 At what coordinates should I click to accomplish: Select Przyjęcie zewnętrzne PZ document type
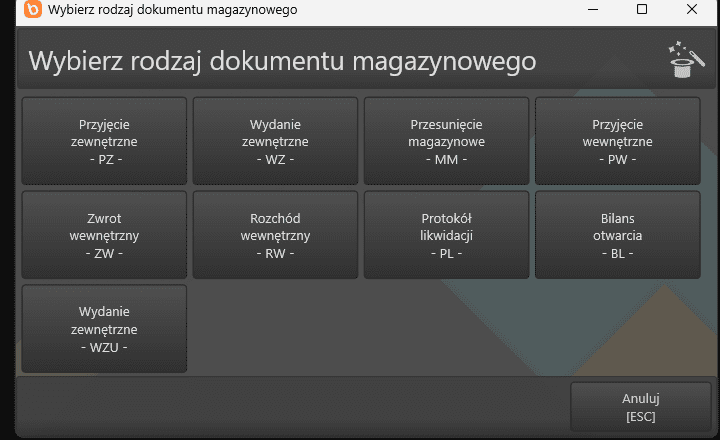[x=104, y=141]
